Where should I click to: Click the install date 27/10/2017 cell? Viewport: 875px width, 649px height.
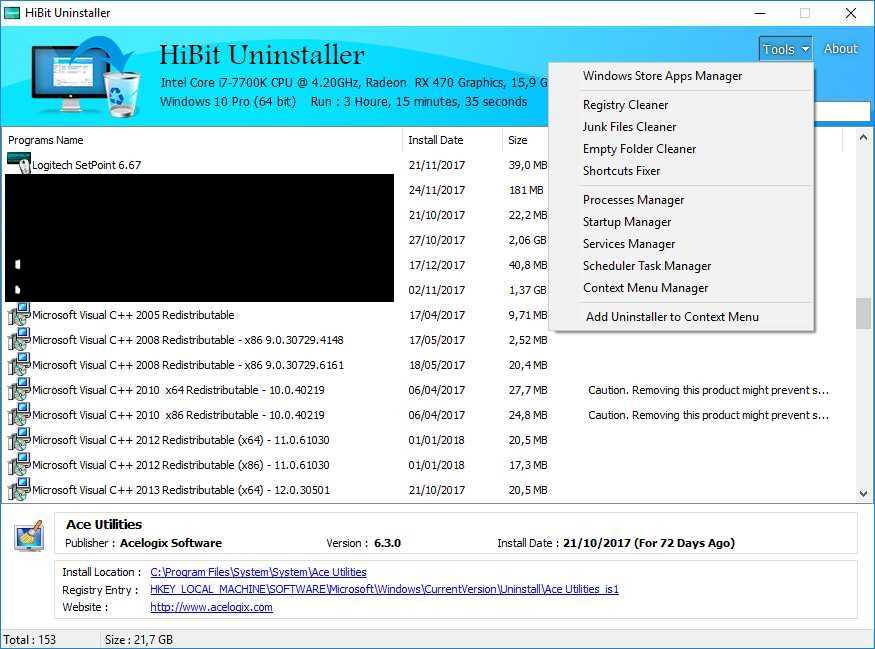pos(436,241)
